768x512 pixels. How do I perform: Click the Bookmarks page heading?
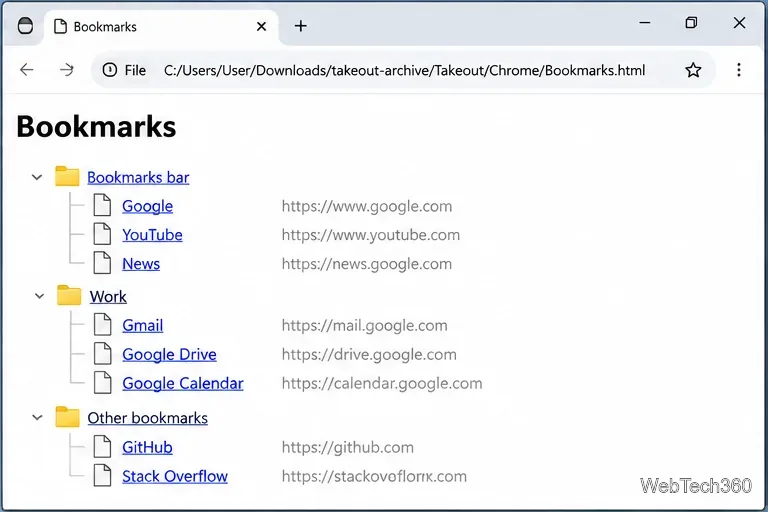pyautogui.click(x=96, y=127)
